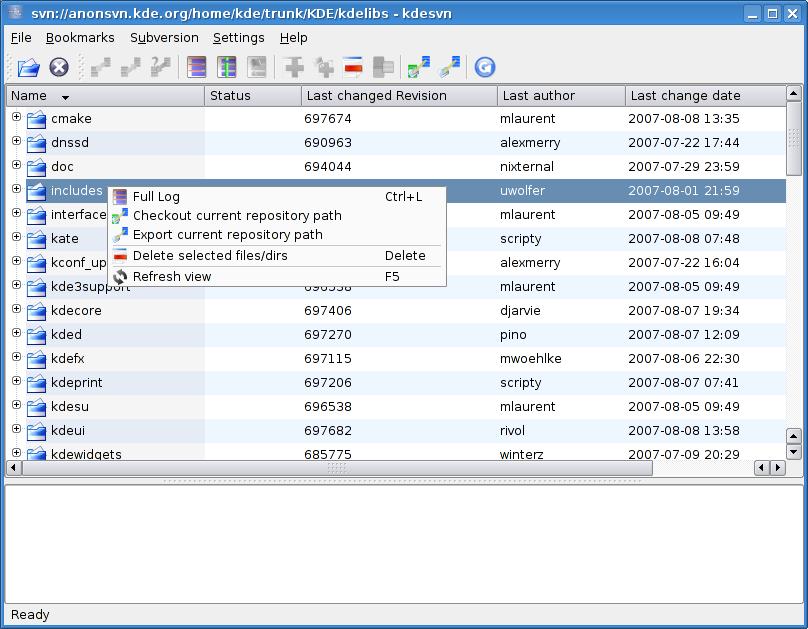Expand the kconf_update tree node
Viewport: 808px width, 629px height.
pyautogui.click(x=16, y=261)
